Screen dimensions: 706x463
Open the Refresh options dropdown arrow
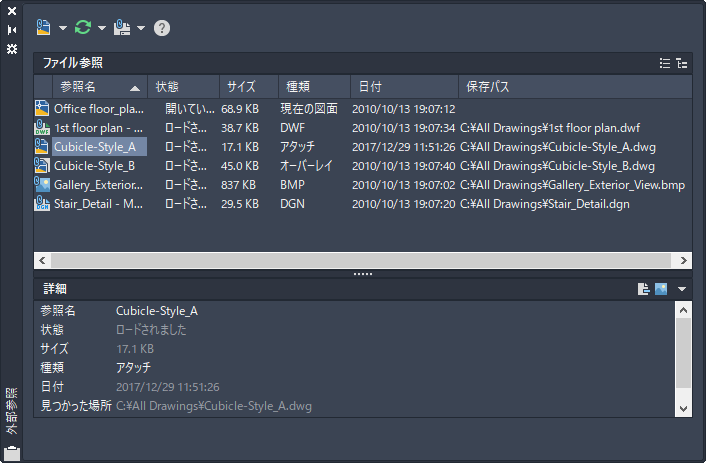(102, 28)
